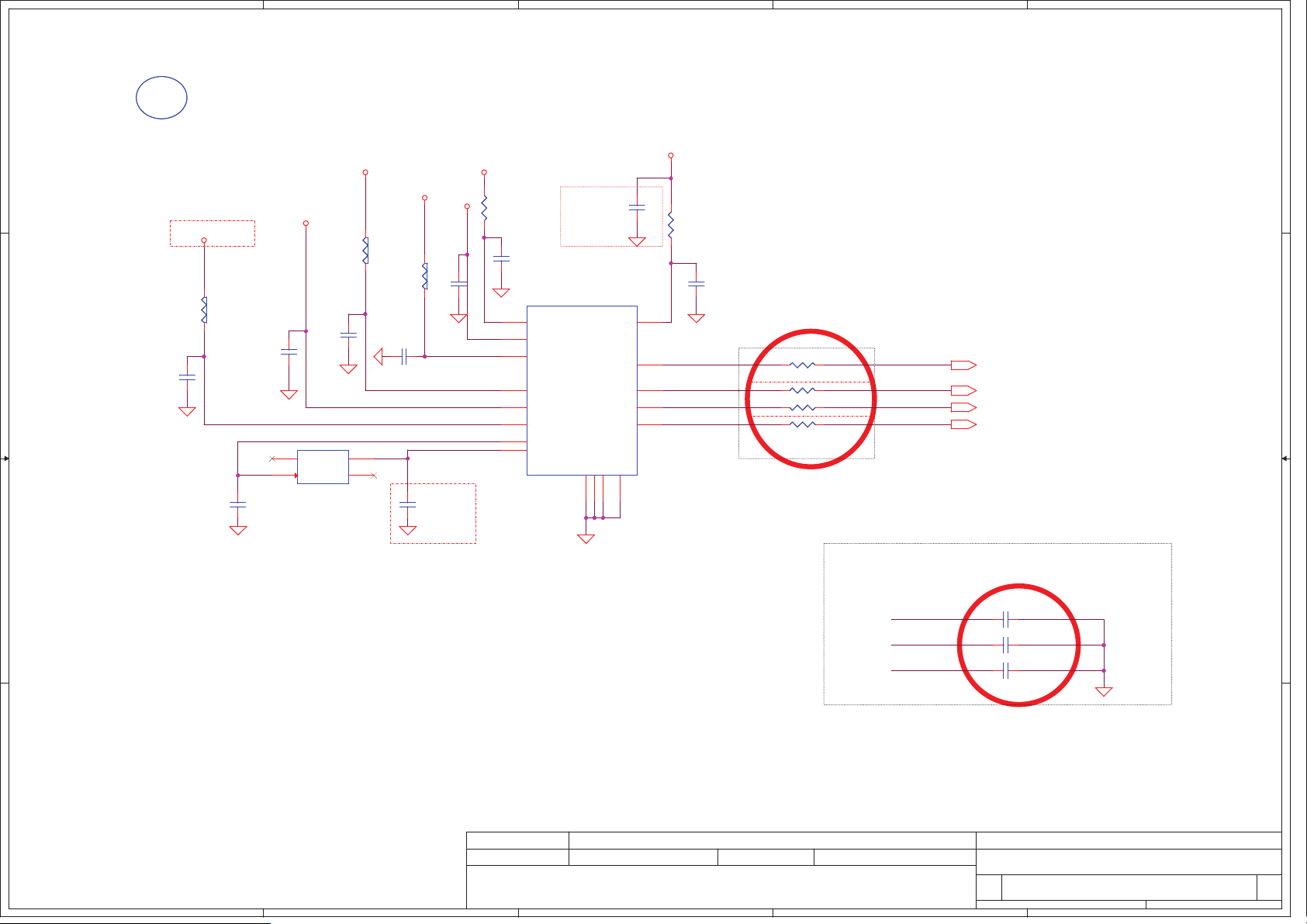Image resolution: width=1307 pixels, height=924 pixels.
Task: Select the leftmost blue resistor below the dashed box
Action: (x=204, y=310)
